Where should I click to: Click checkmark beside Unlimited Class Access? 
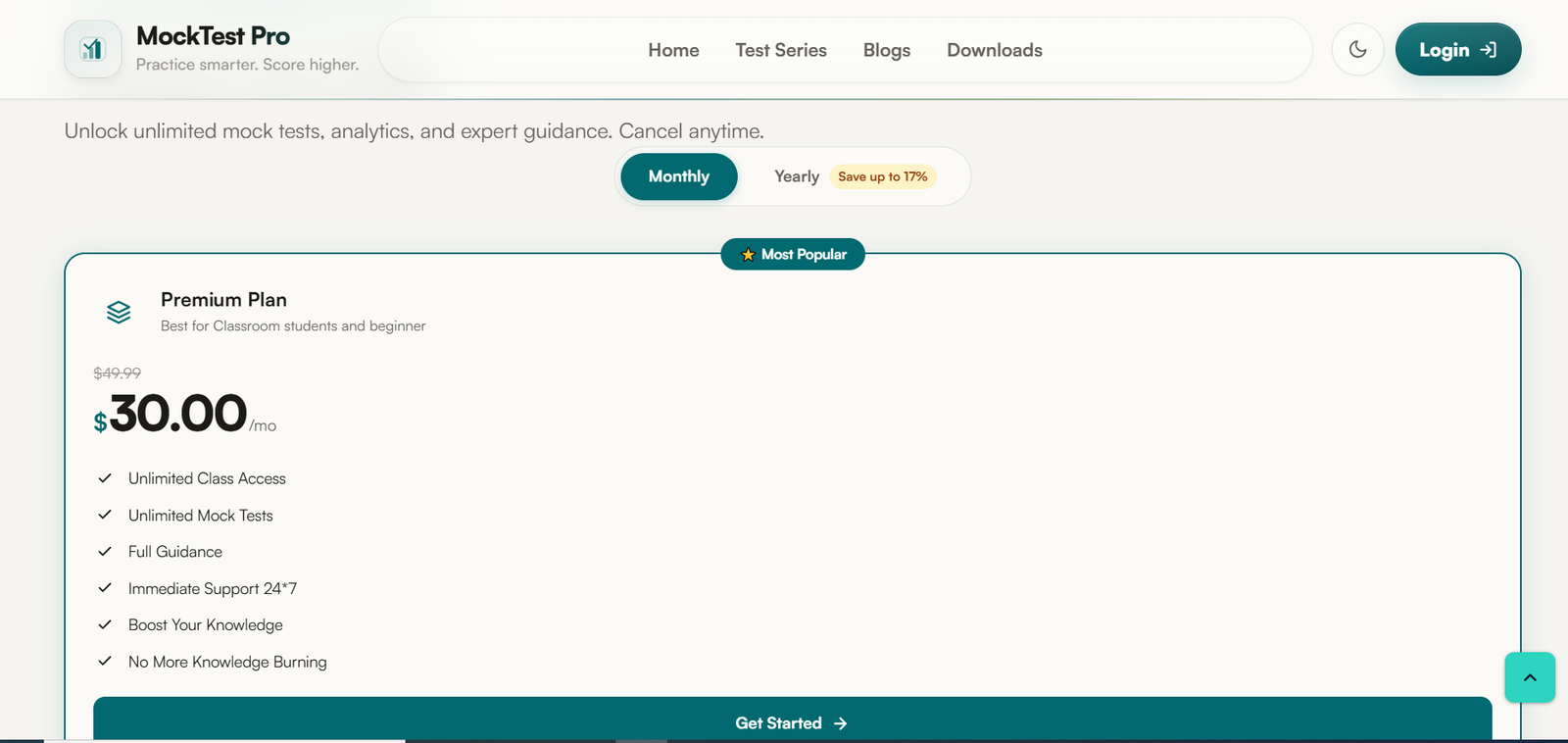point(105,478)
